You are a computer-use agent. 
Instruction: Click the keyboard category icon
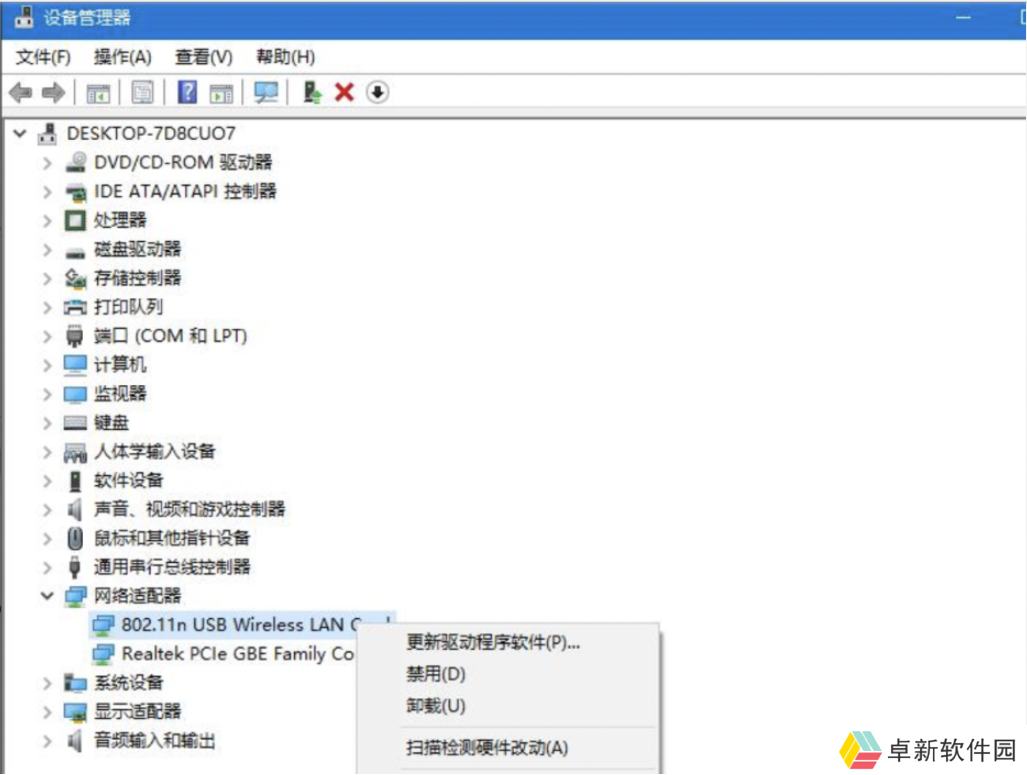click(x=75, y=423)
